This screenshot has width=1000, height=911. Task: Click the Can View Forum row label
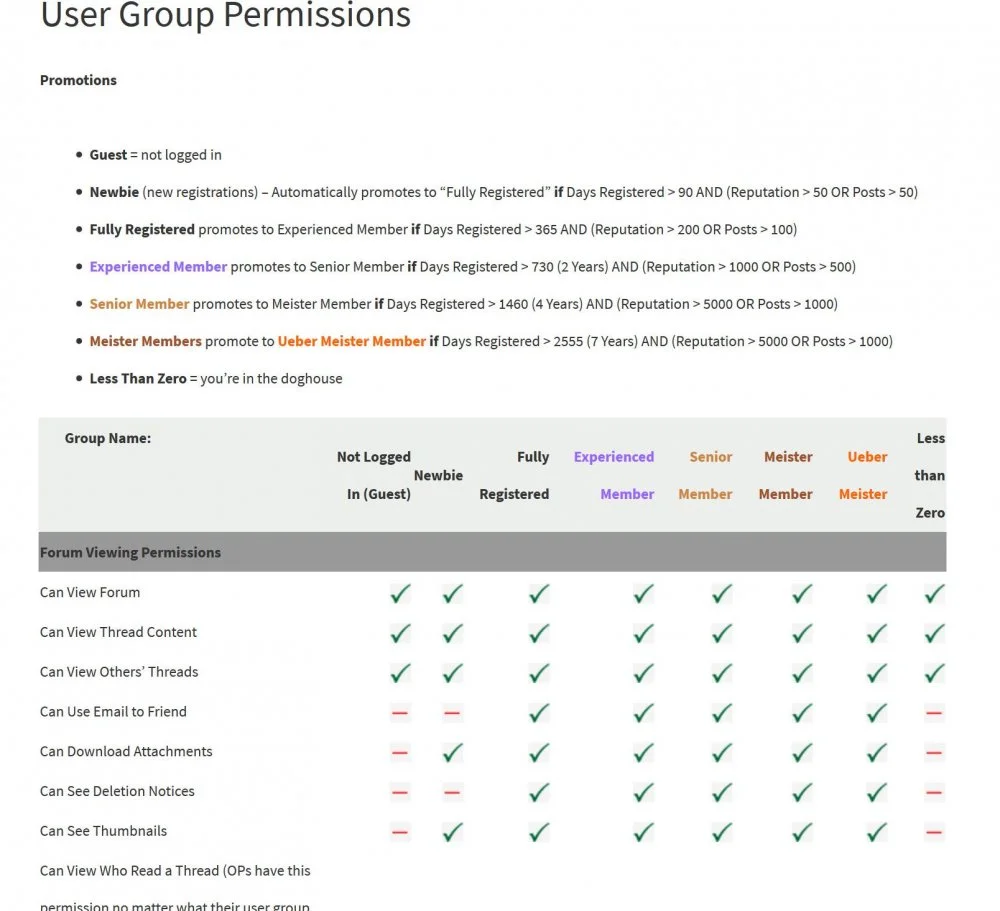[x=90, y=592]
